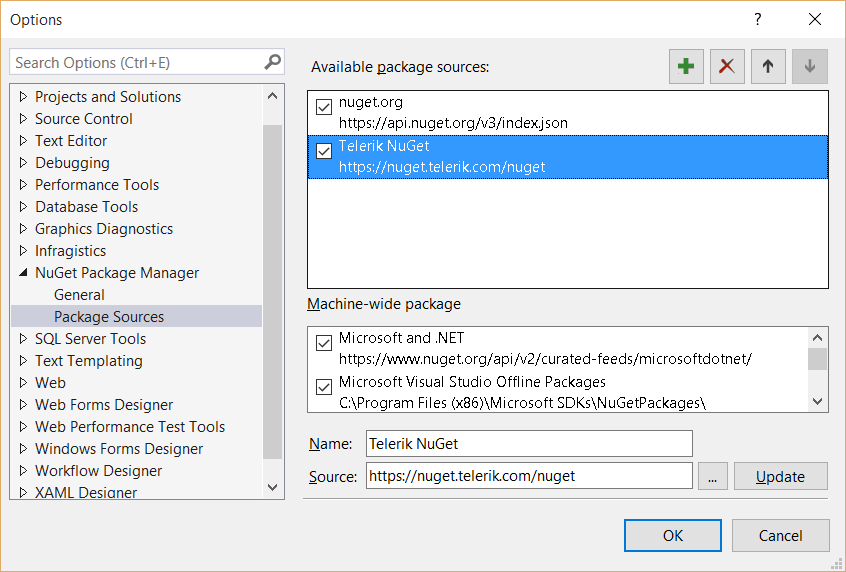The image size is (846, 572).
Task: Expand the Text Editor node
Action: click(x=23, y=141)
